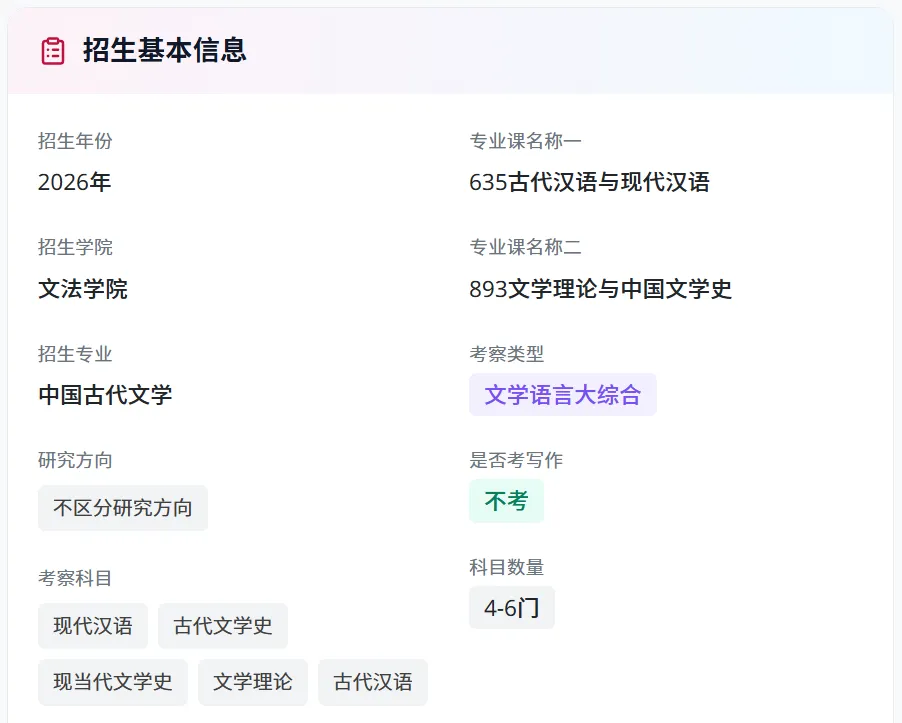This screenshot has width=902, height=723.
Task: Click the 4-6门 subject count tag
Action: [511, 608]
